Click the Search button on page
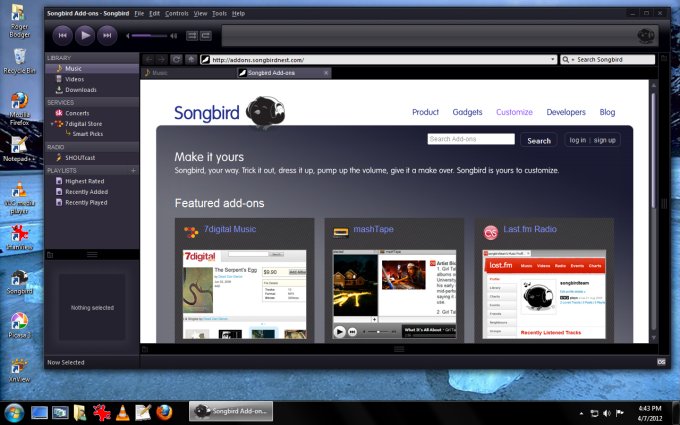 [x=539, y=141]
